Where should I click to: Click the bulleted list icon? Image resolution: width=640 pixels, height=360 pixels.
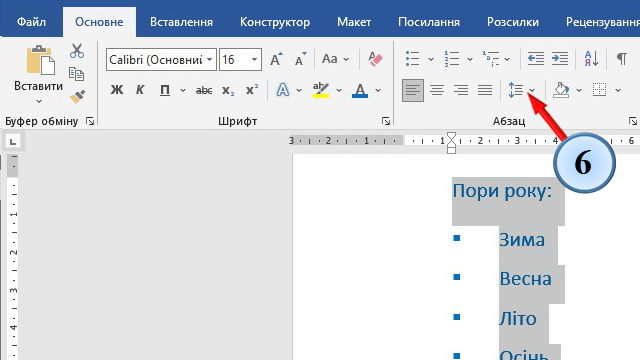[413, 59]
